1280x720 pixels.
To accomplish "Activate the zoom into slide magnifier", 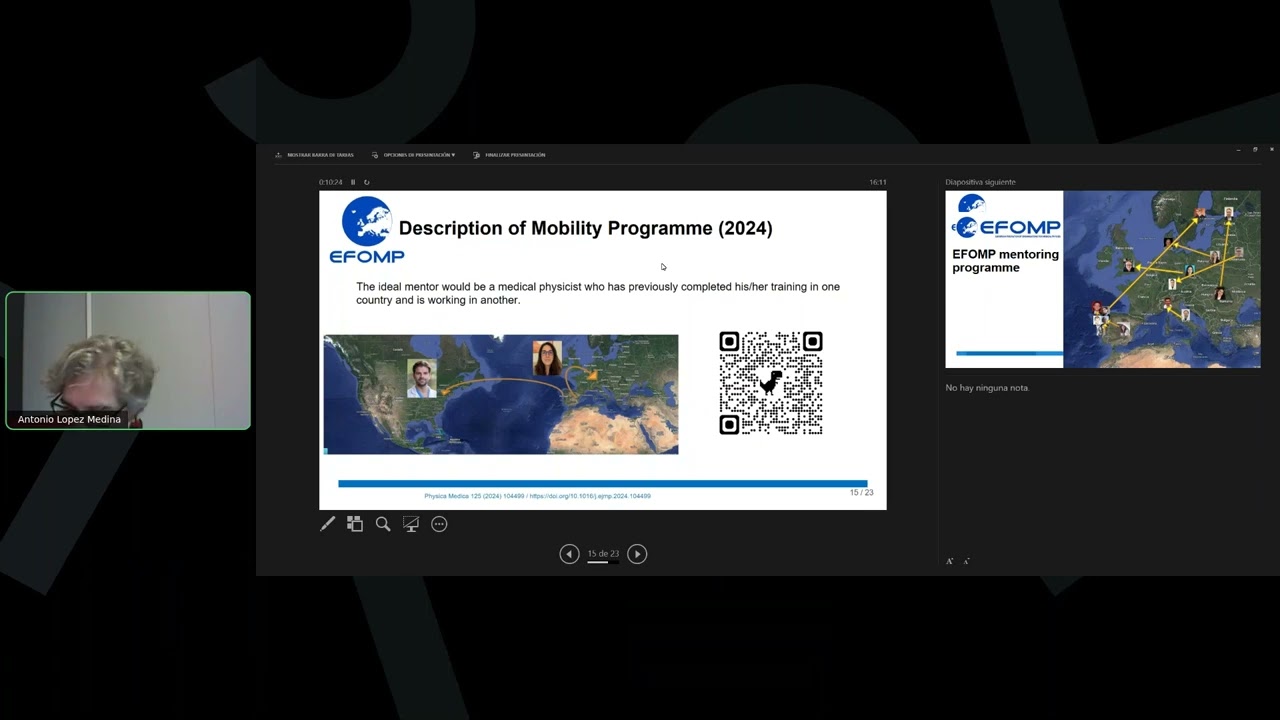I will 383,524.
